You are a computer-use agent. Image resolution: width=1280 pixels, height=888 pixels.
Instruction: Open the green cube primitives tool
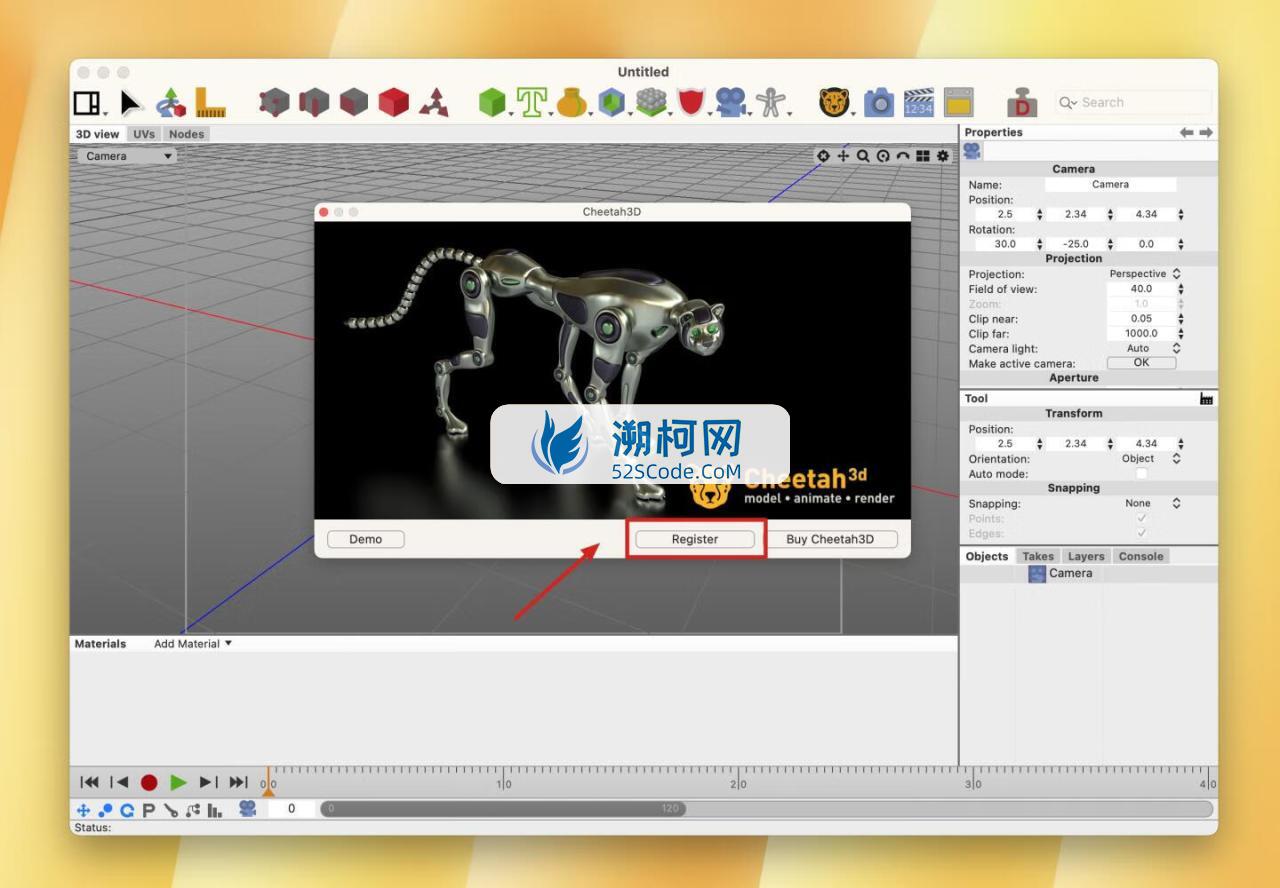pyautogui.click(x=492, y=102)
